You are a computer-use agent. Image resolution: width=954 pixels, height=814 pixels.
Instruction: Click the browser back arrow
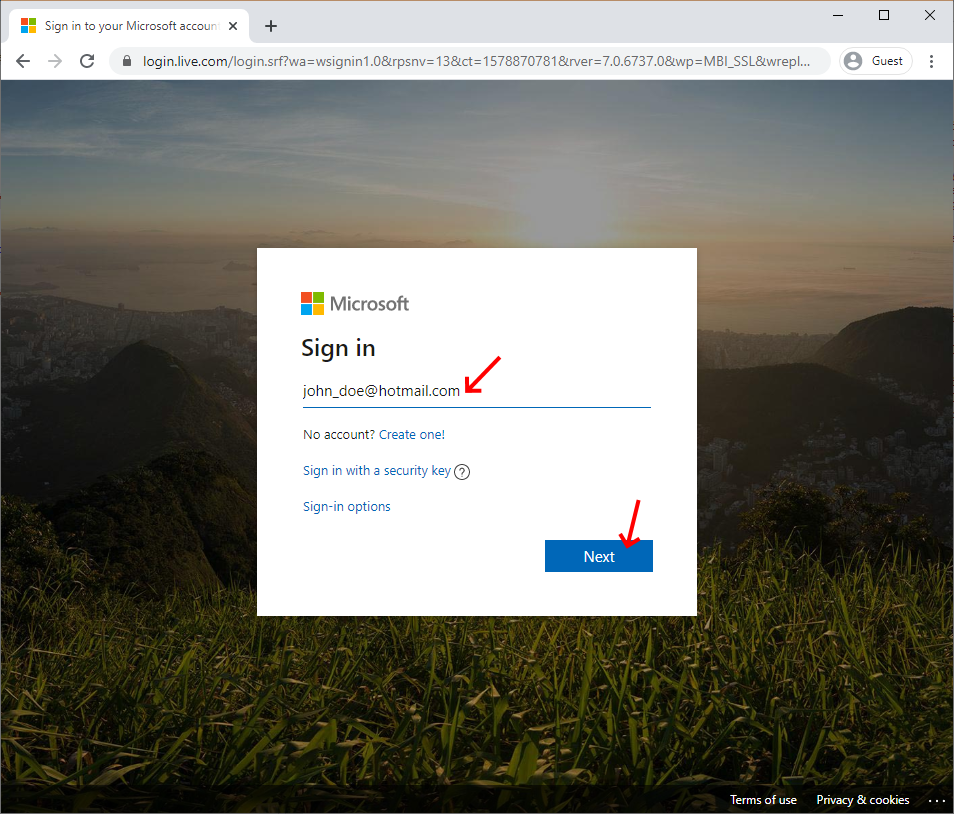coord(23,61)
